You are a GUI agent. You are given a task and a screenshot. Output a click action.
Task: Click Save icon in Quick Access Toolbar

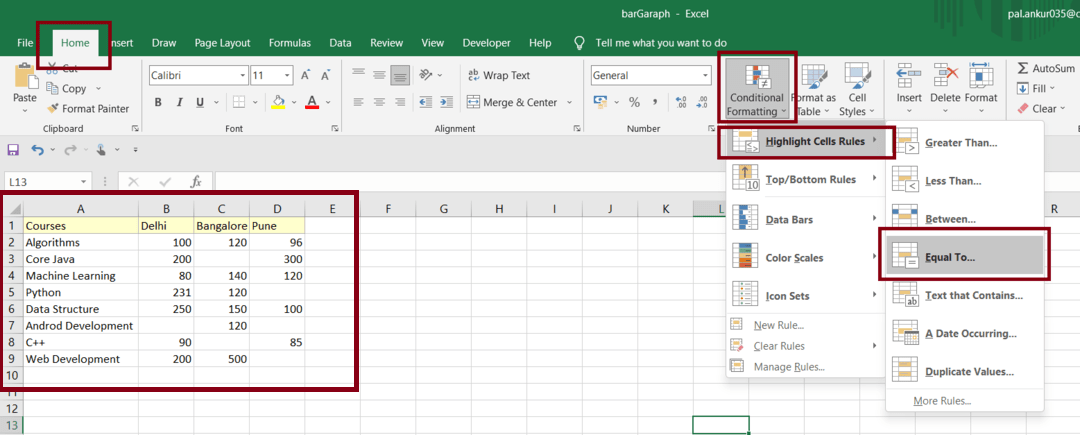point(12,149)
